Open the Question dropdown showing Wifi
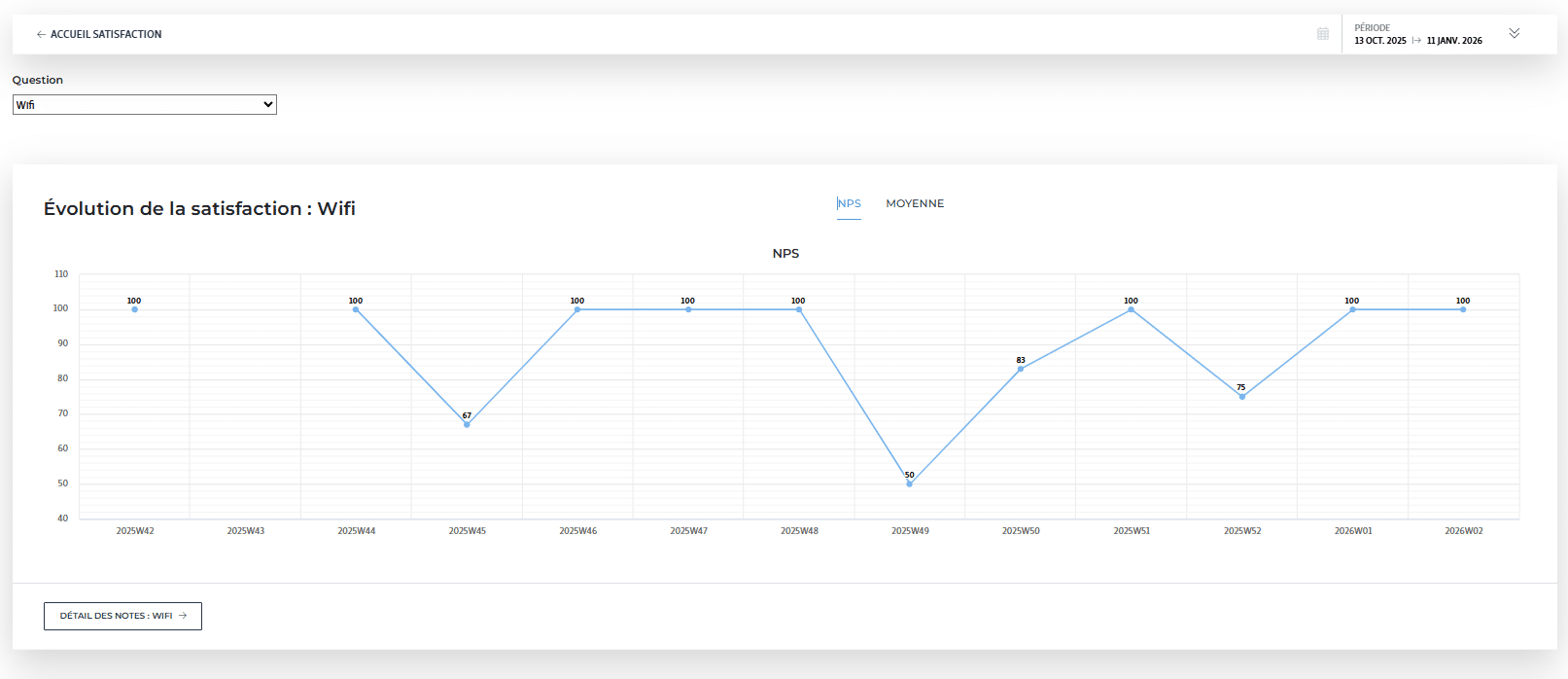 145,105
